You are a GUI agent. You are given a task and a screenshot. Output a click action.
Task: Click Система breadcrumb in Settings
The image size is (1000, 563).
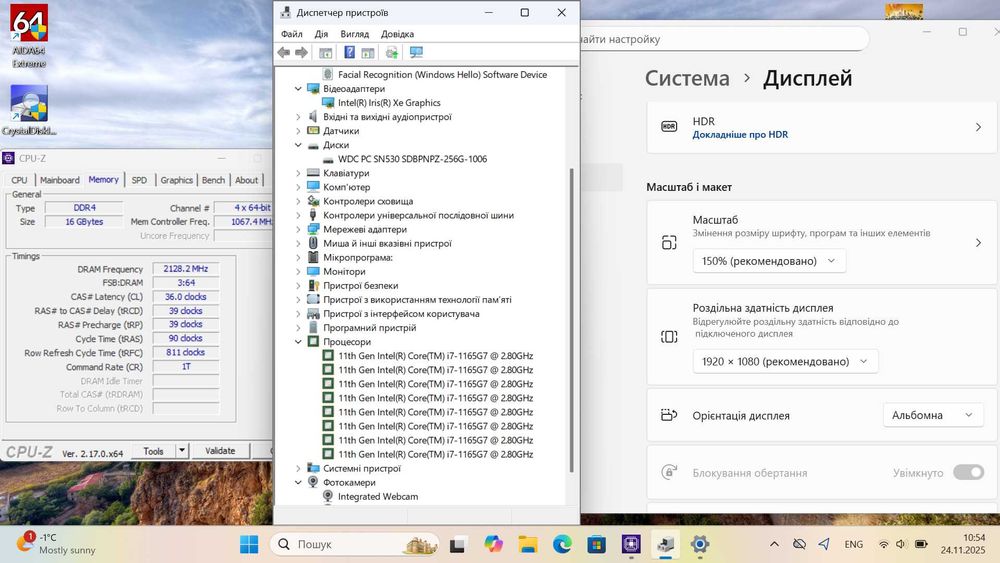[687, 78]
